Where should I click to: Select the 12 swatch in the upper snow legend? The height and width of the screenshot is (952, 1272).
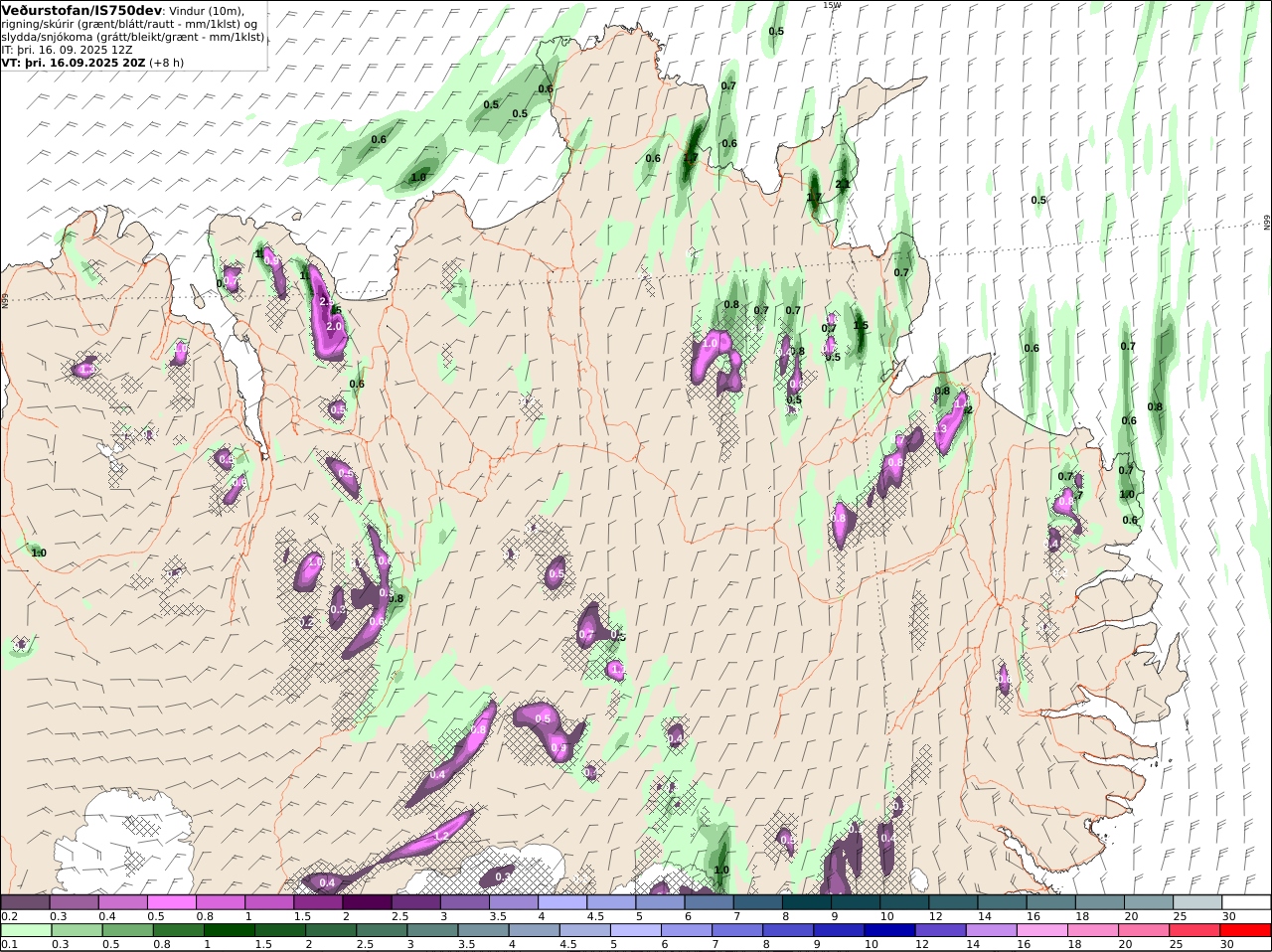[x=953, y=902]
